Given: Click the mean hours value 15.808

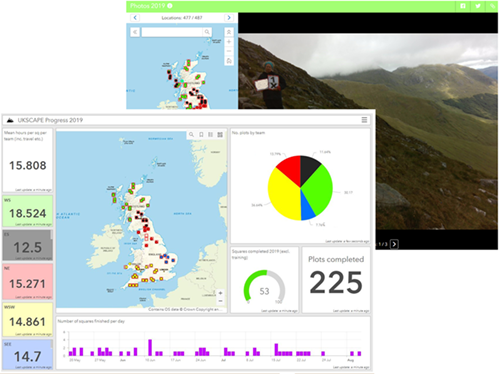Looking at the screenshot, I should [x=28, y=165].
